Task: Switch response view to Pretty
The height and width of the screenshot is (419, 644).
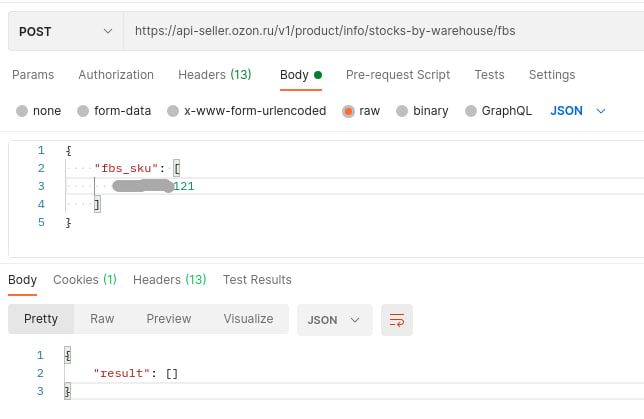Action: (41, 319)
